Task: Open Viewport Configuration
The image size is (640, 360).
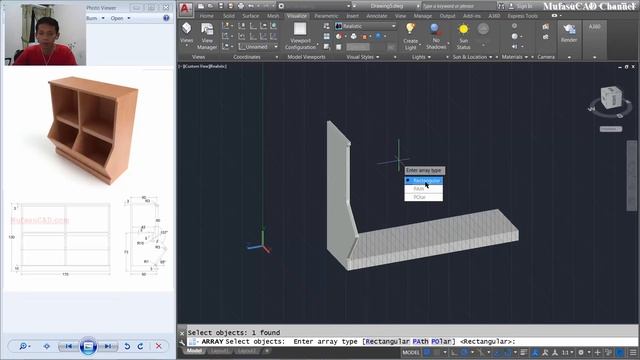Action: tap(300, 36)
